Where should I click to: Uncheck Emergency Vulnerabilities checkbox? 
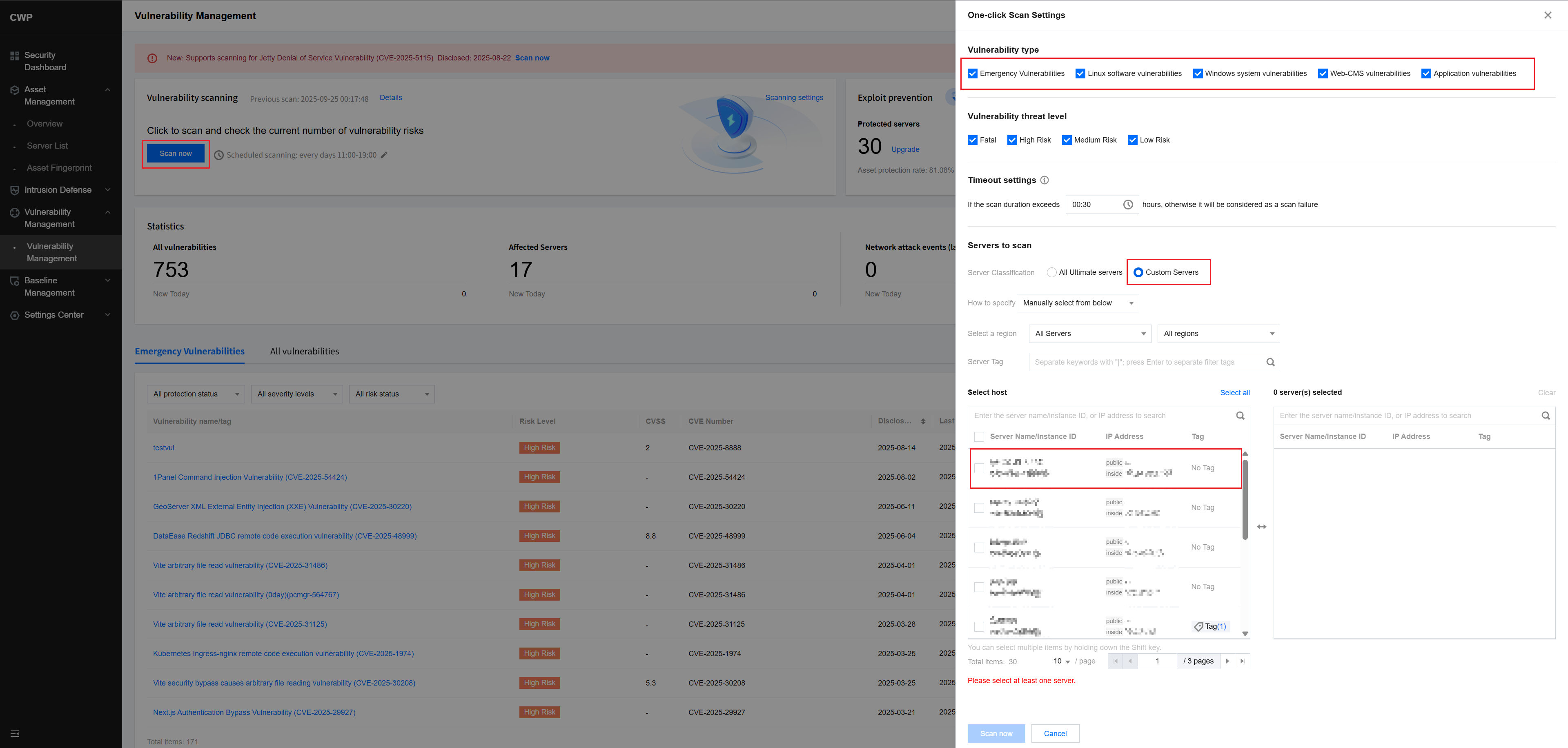tap(973, 73)
